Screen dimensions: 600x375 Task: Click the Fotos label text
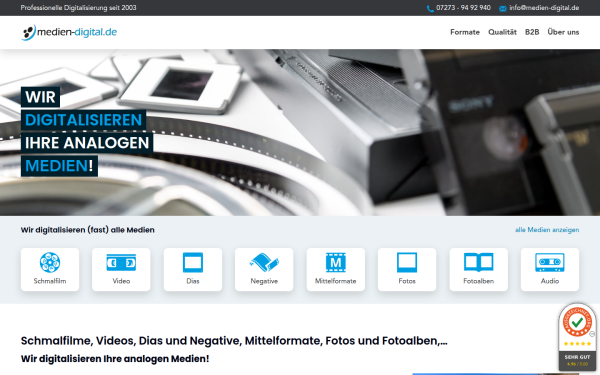(x=407, y=281)
